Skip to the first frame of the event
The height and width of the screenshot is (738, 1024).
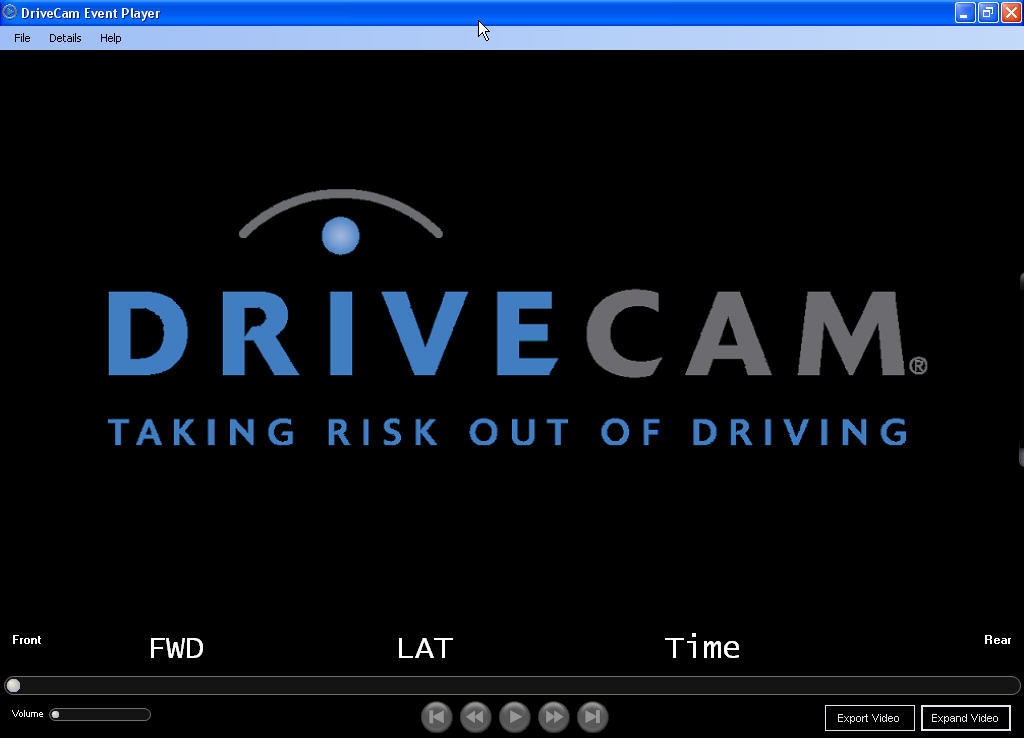436,717
